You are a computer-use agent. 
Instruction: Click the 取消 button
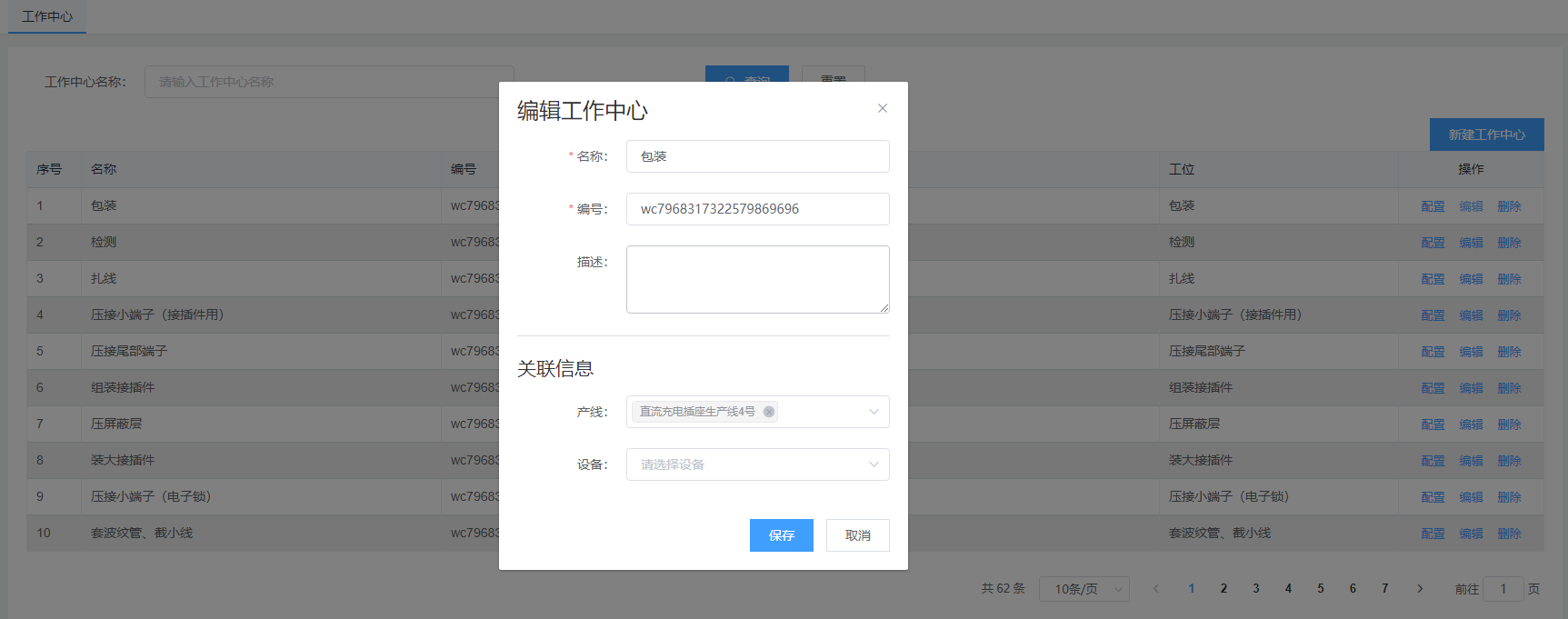(857, 535)
